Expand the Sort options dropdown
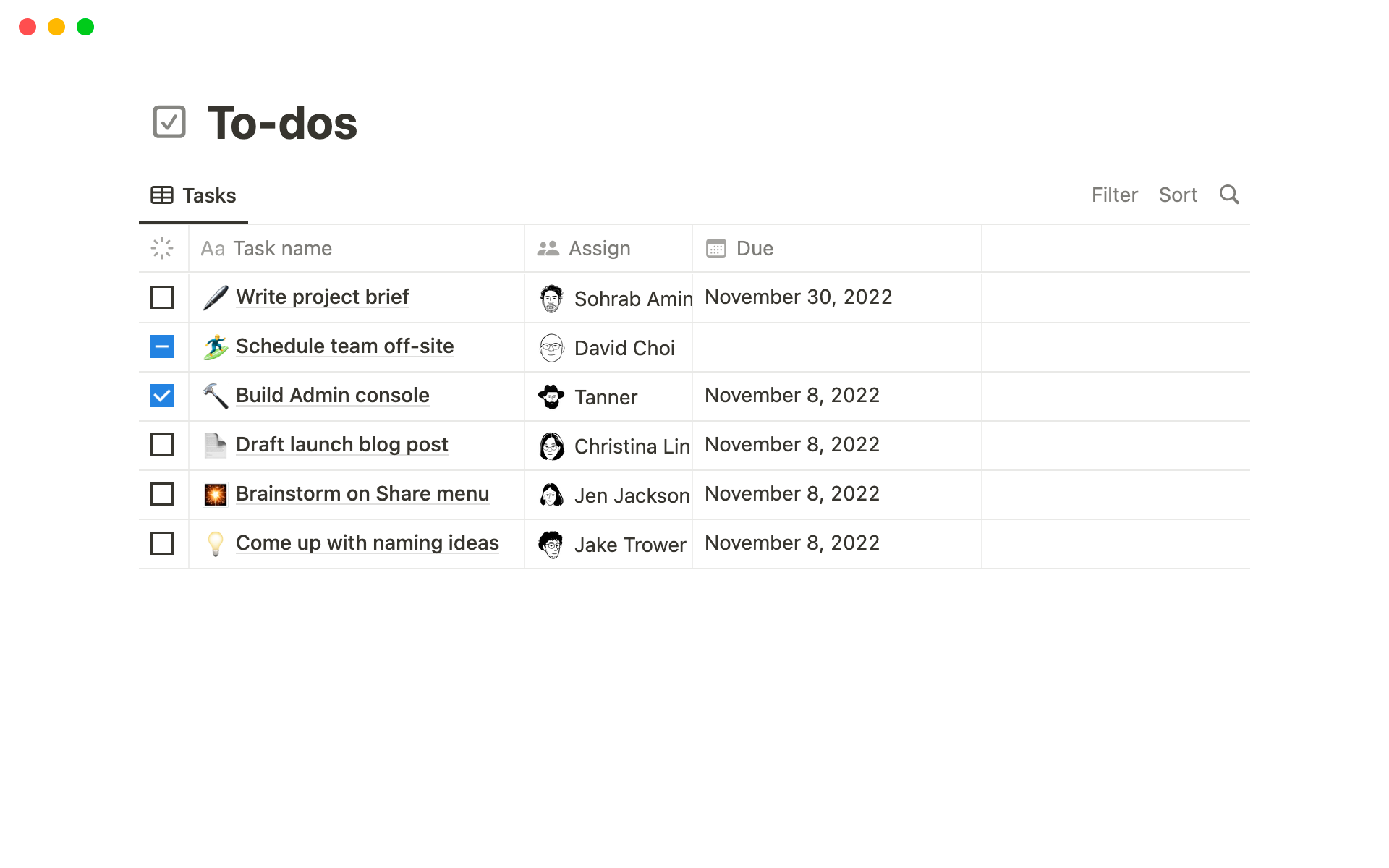Image resolution: width=1389 pixels, height=868 pixels. [x=1178, y=195]
